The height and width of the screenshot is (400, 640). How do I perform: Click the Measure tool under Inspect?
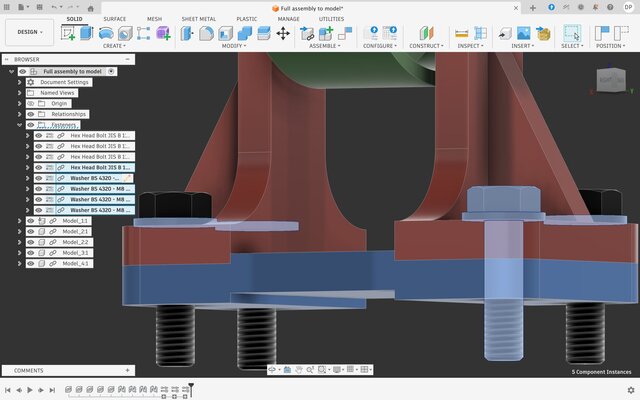tap(461, 33)
